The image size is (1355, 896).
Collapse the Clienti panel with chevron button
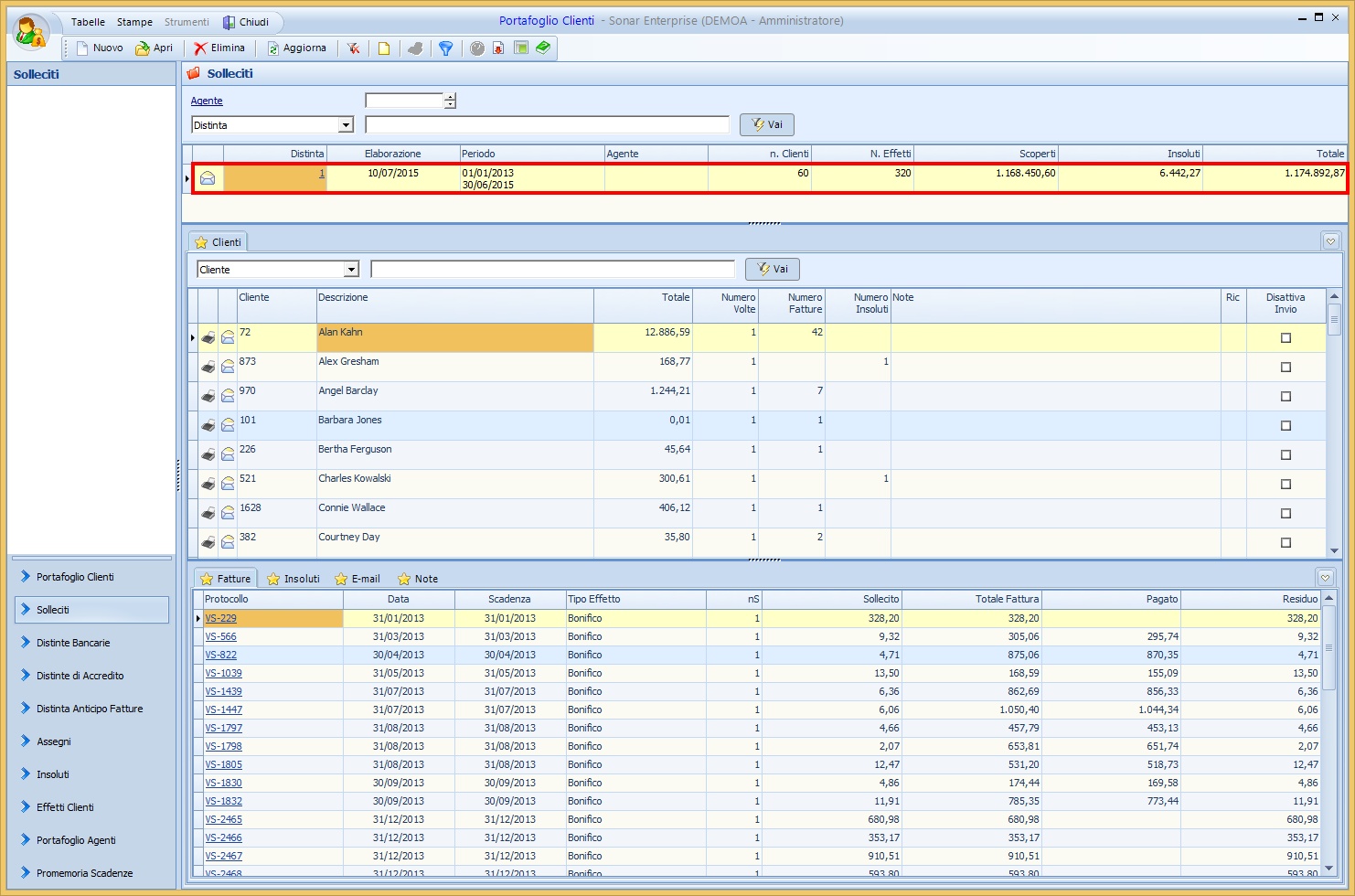tap(1330, 241)
